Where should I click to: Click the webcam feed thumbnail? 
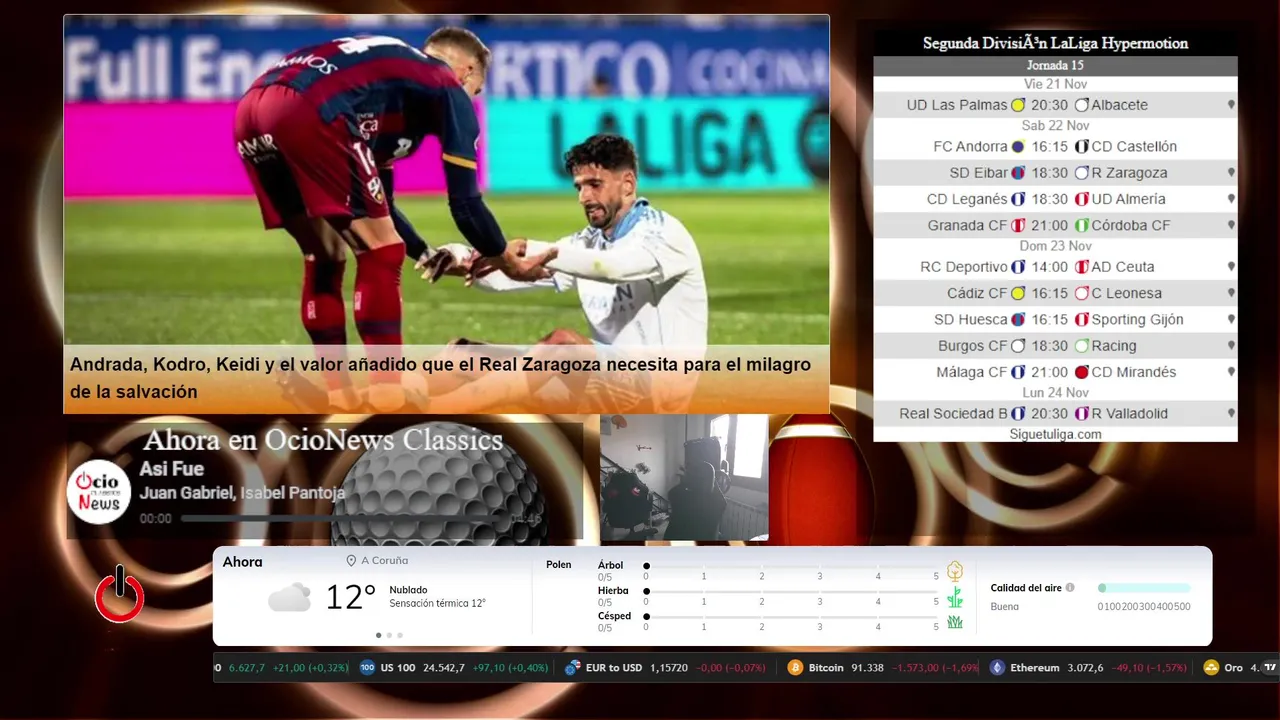684,478
